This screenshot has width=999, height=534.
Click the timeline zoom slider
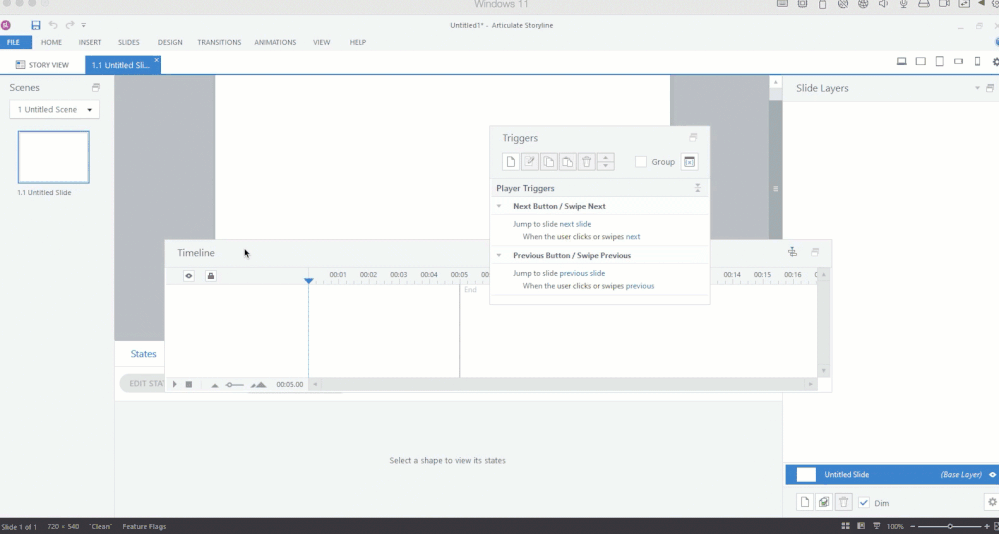(234, 385)
